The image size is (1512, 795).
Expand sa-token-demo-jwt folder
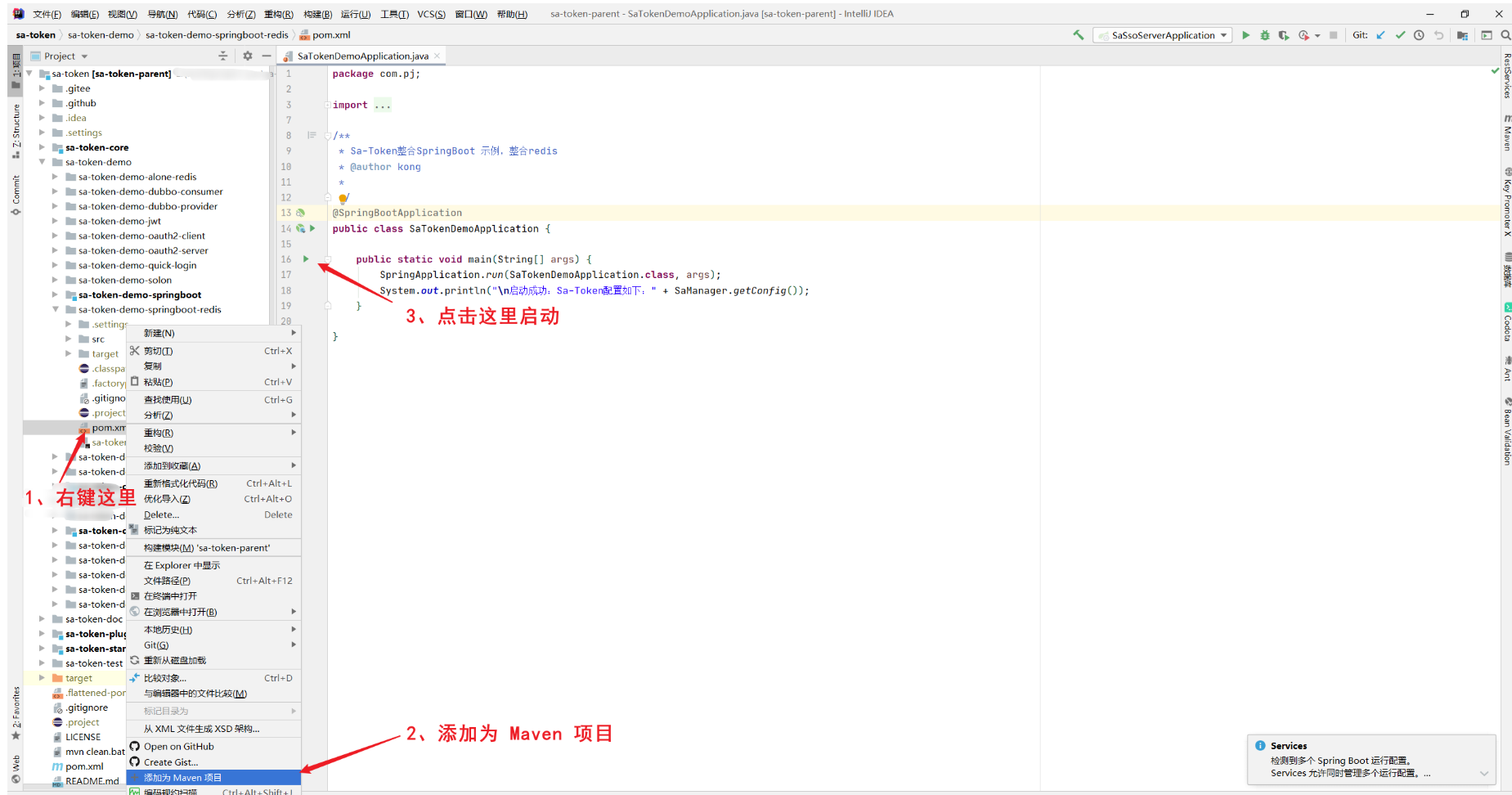click(x=55, y=221)
